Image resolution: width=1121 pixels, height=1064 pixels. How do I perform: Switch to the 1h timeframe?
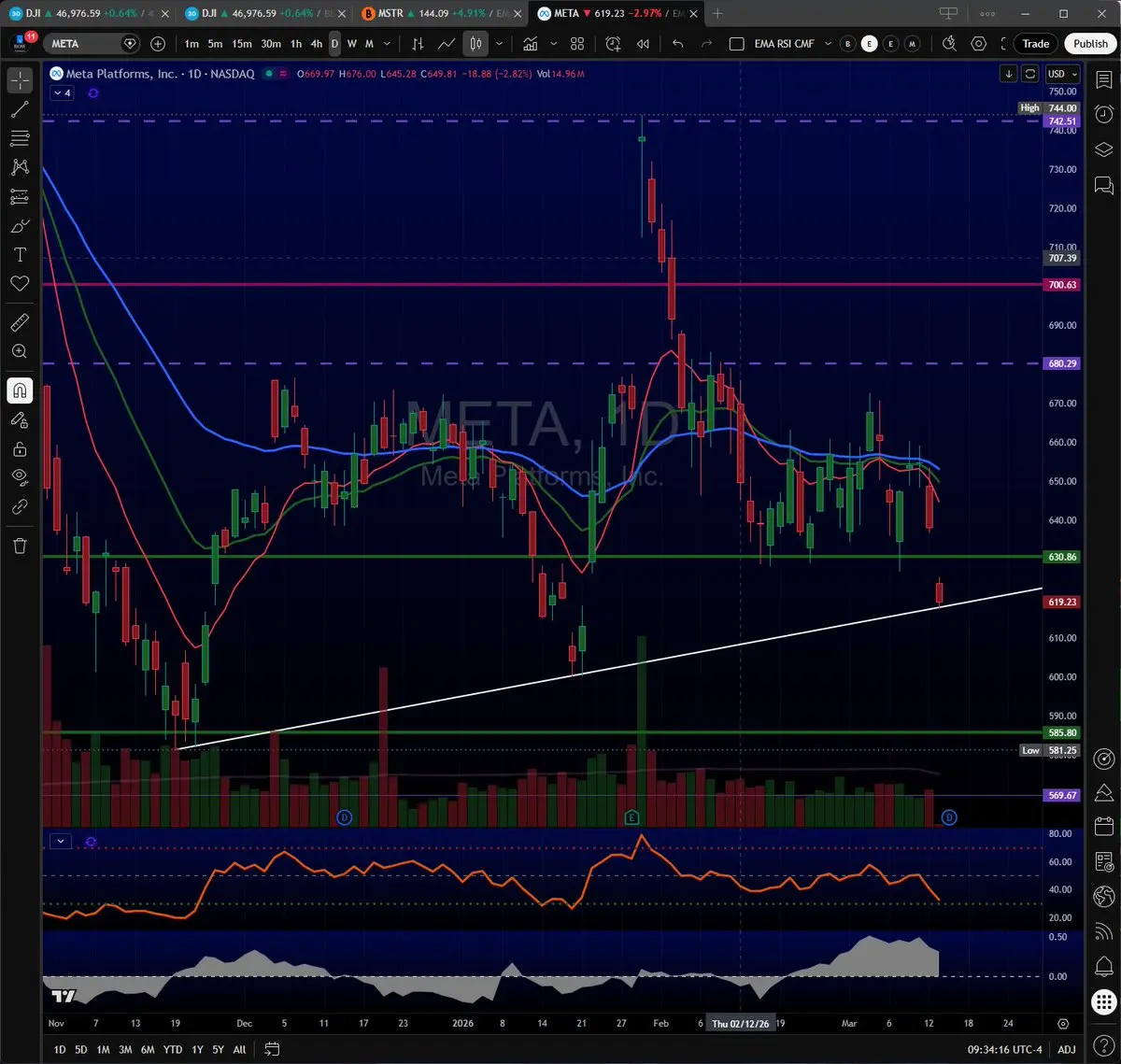click(296, 44)
